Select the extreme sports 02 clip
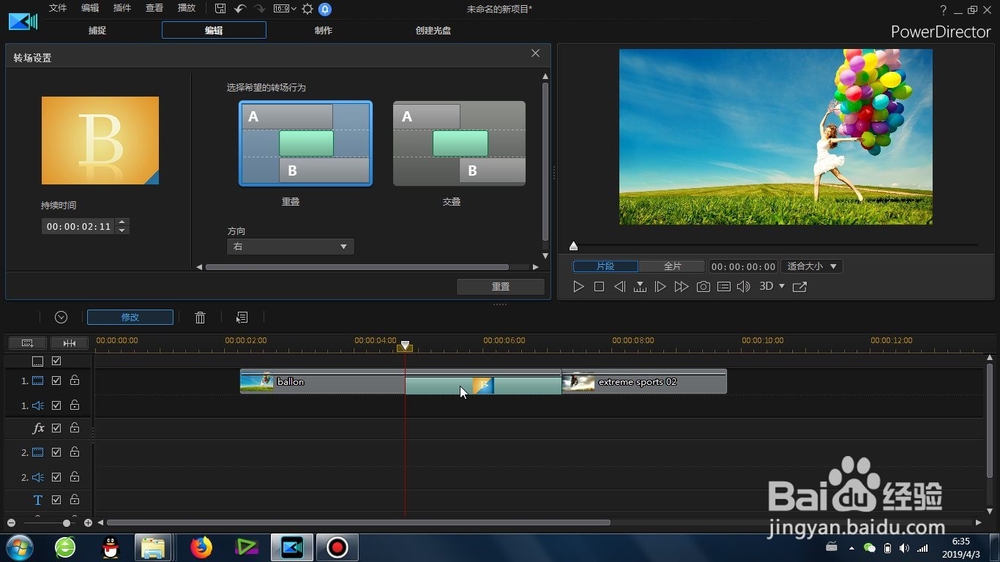 click(x=644, y=381)
